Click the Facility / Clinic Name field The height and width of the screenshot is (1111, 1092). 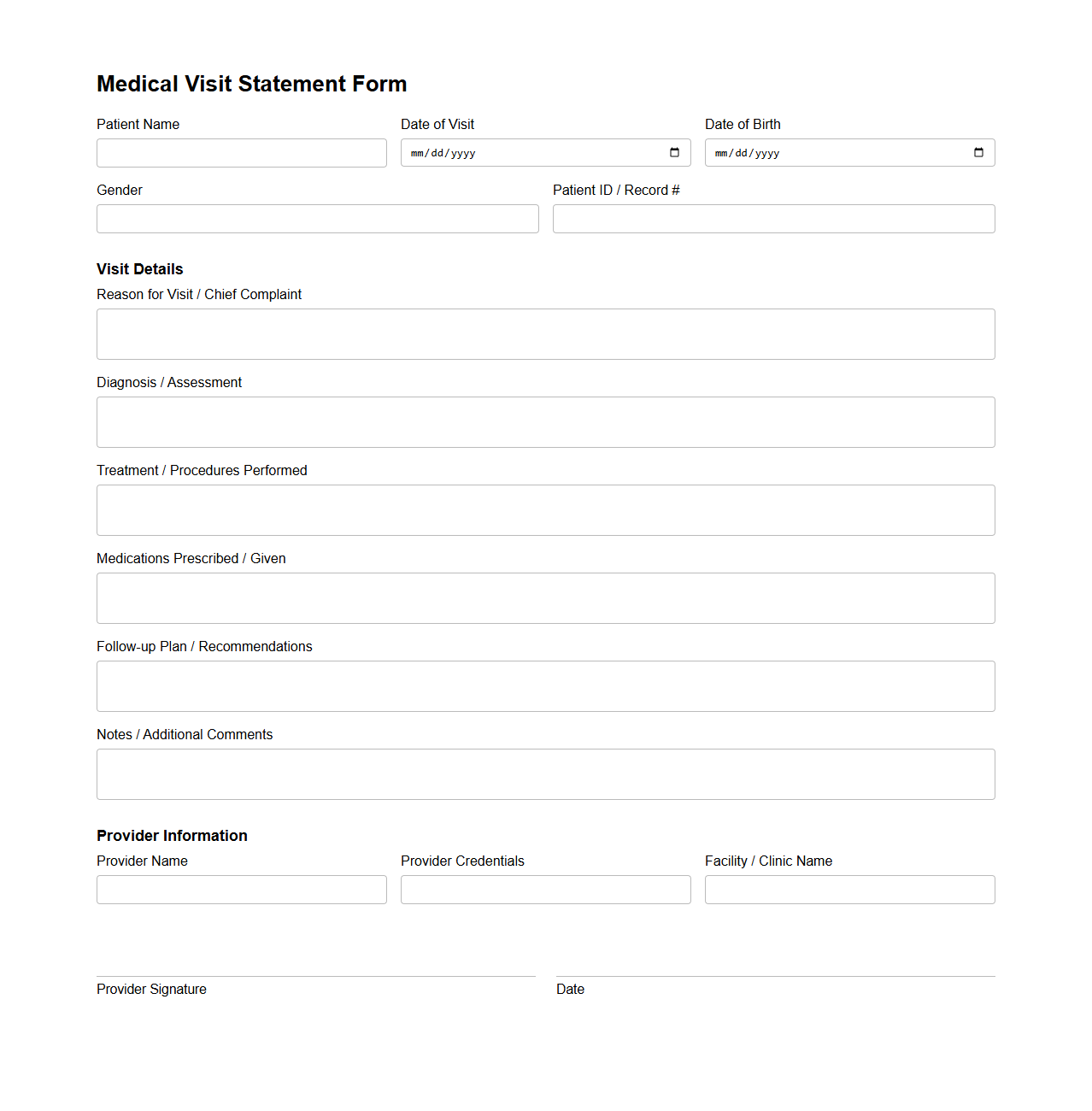click(x=848, y=889)
